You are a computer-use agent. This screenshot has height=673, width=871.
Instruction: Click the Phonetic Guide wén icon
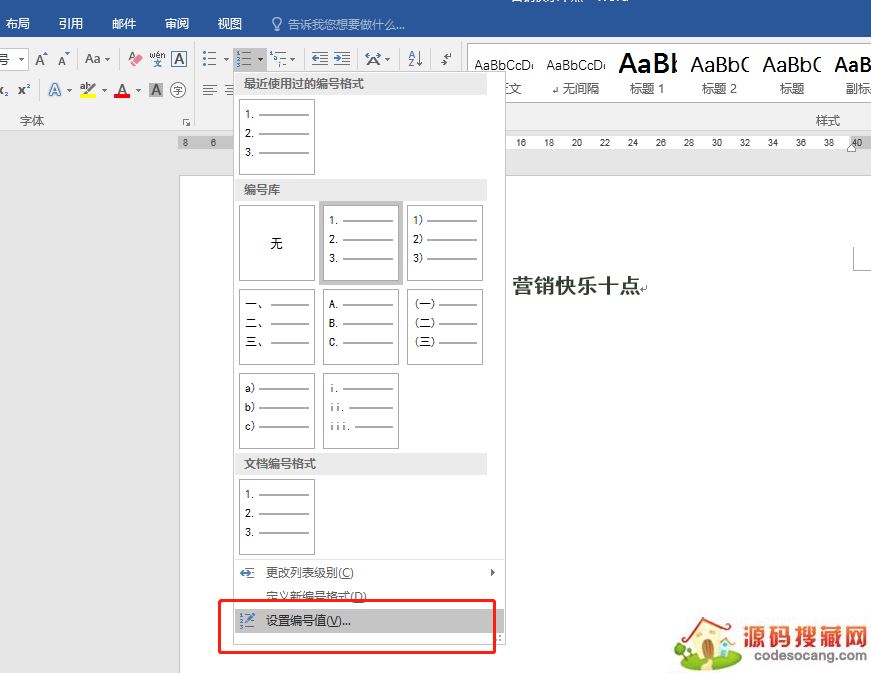[157, 59]
